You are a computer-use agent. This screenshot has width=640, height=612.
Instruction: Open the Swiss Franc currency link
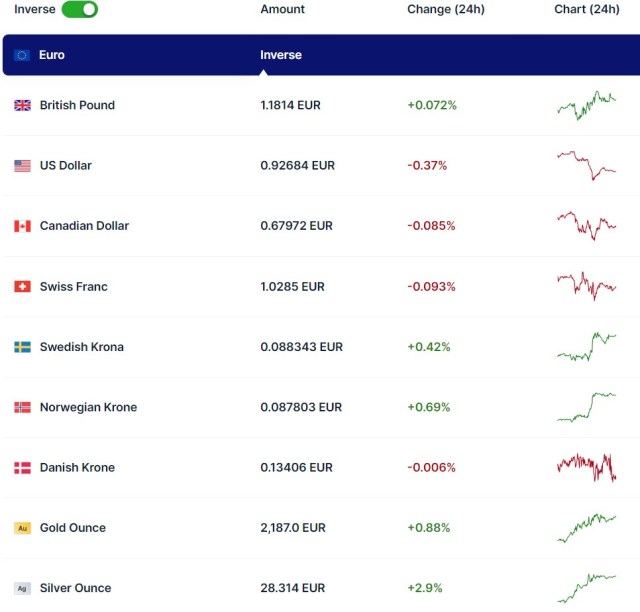(x=73, y=287)
